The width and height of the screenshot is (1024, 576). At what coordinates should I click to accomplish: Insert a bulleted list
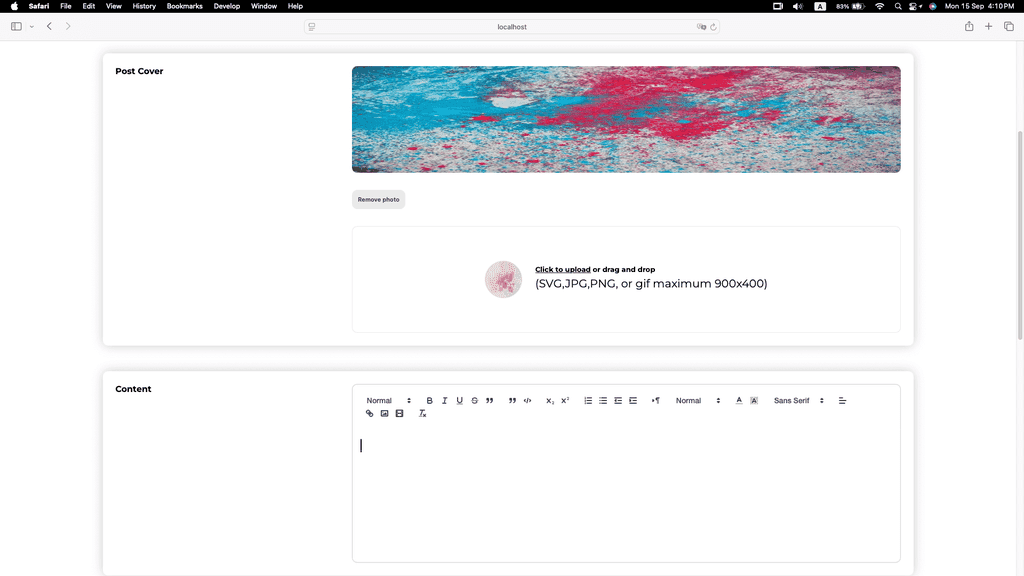click(603, 400)
